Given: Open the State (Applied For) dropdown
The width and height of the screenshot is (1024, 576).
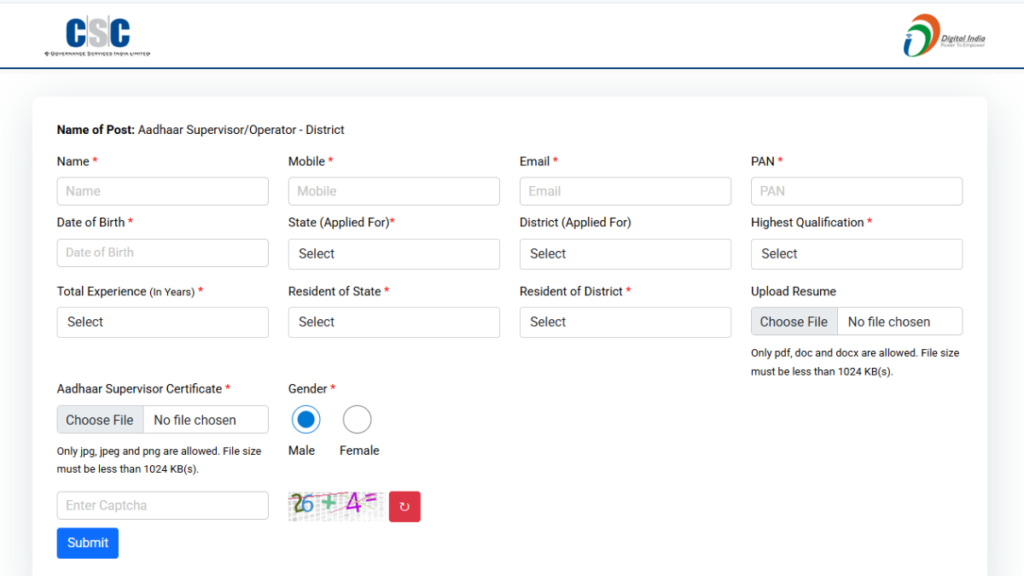Looking at the screenshot, I should tap(394, 254).
